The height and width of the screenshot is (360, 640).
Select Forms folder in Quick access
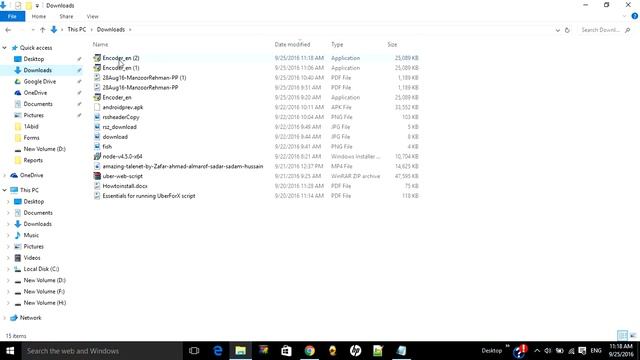click(x=31, y=138)
